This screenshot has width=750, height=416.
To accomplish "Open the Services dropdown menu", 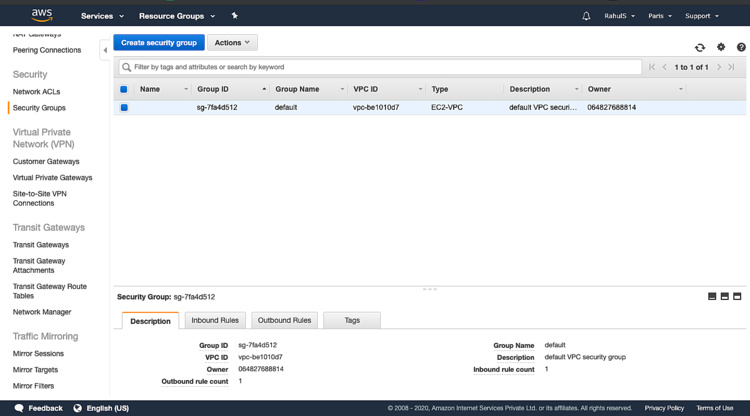I will pyautogui.click(x=102, y=16).
